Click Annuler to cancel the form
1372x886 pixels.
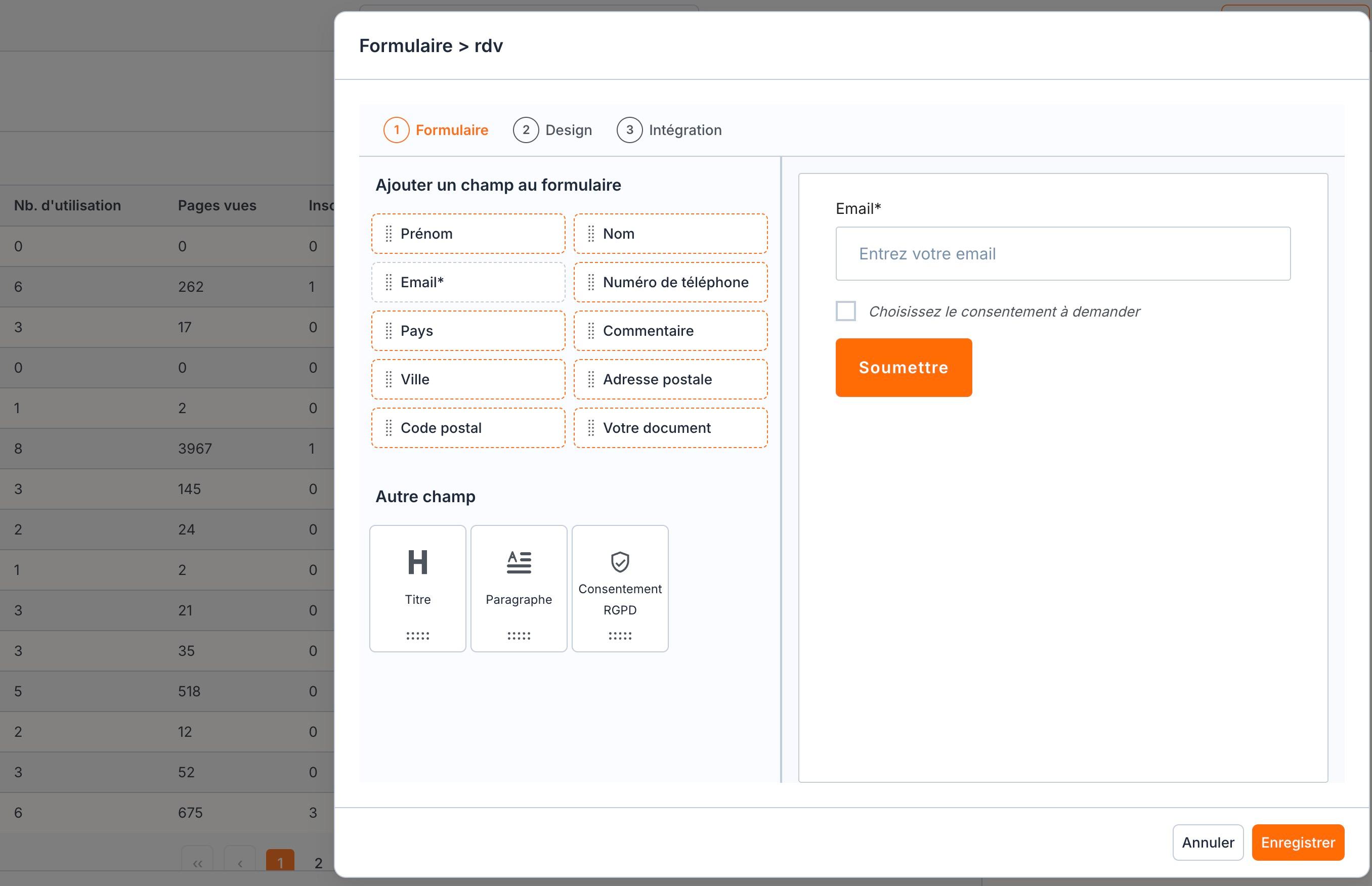(1208, 843)
